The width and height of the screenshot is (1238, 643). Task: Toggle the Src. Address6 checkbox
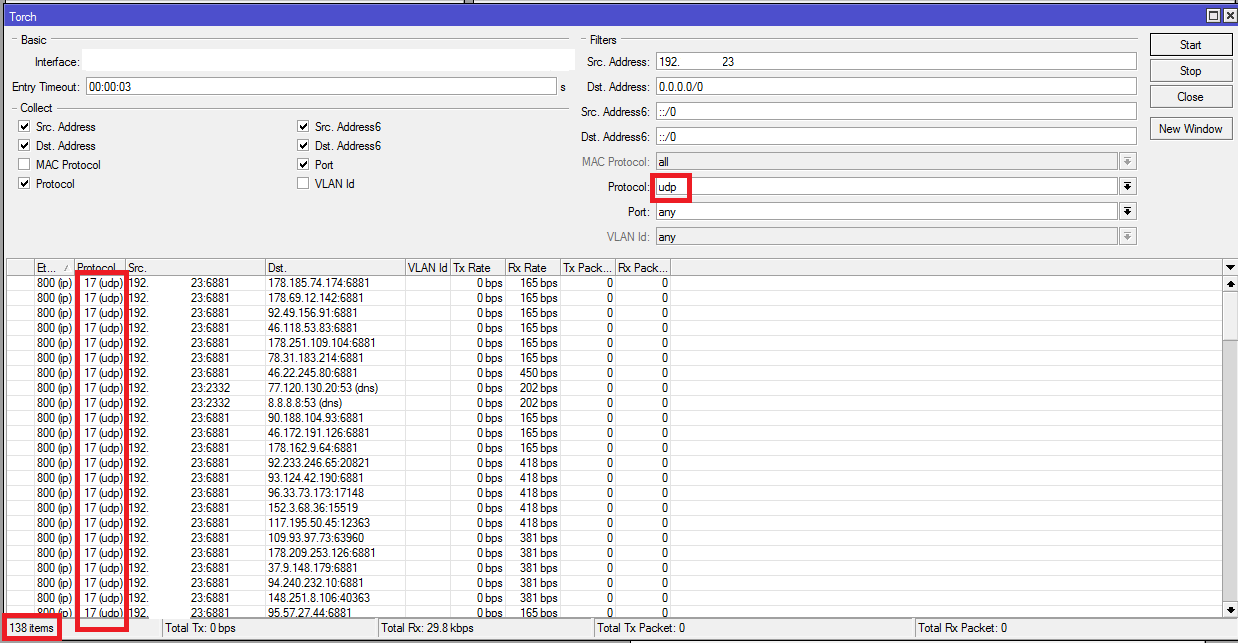click(x=303, y=127)
